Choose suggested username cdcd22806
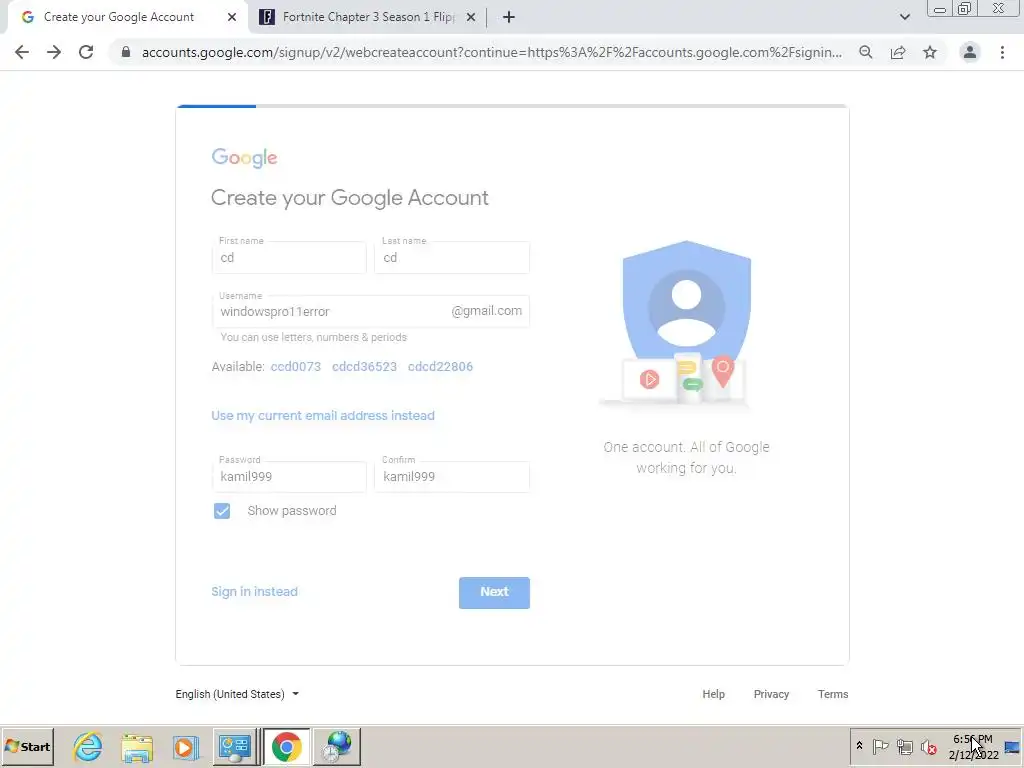 [440, 366]
